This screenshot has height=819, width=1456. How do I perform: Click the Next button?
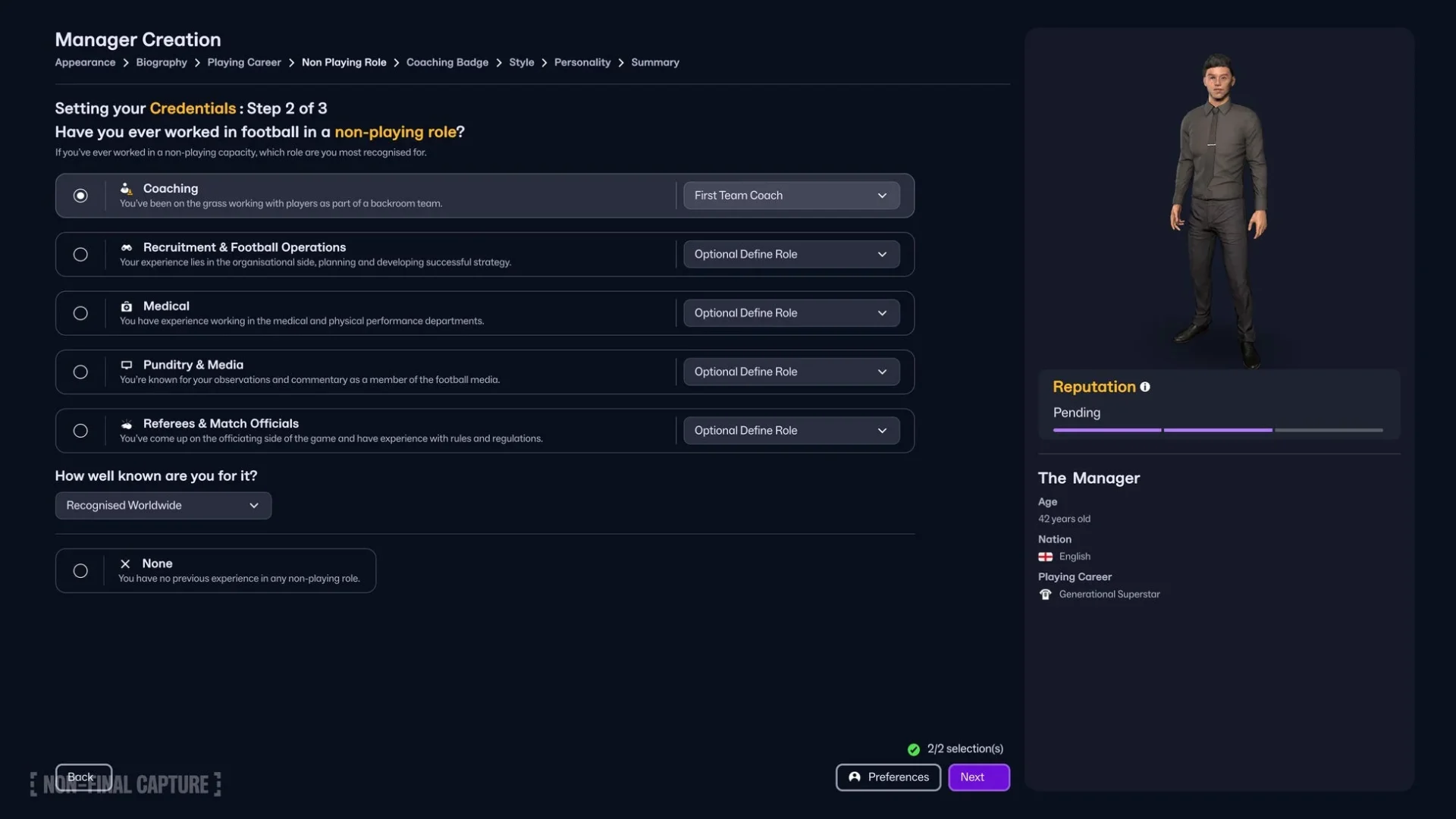pos(978,777)
